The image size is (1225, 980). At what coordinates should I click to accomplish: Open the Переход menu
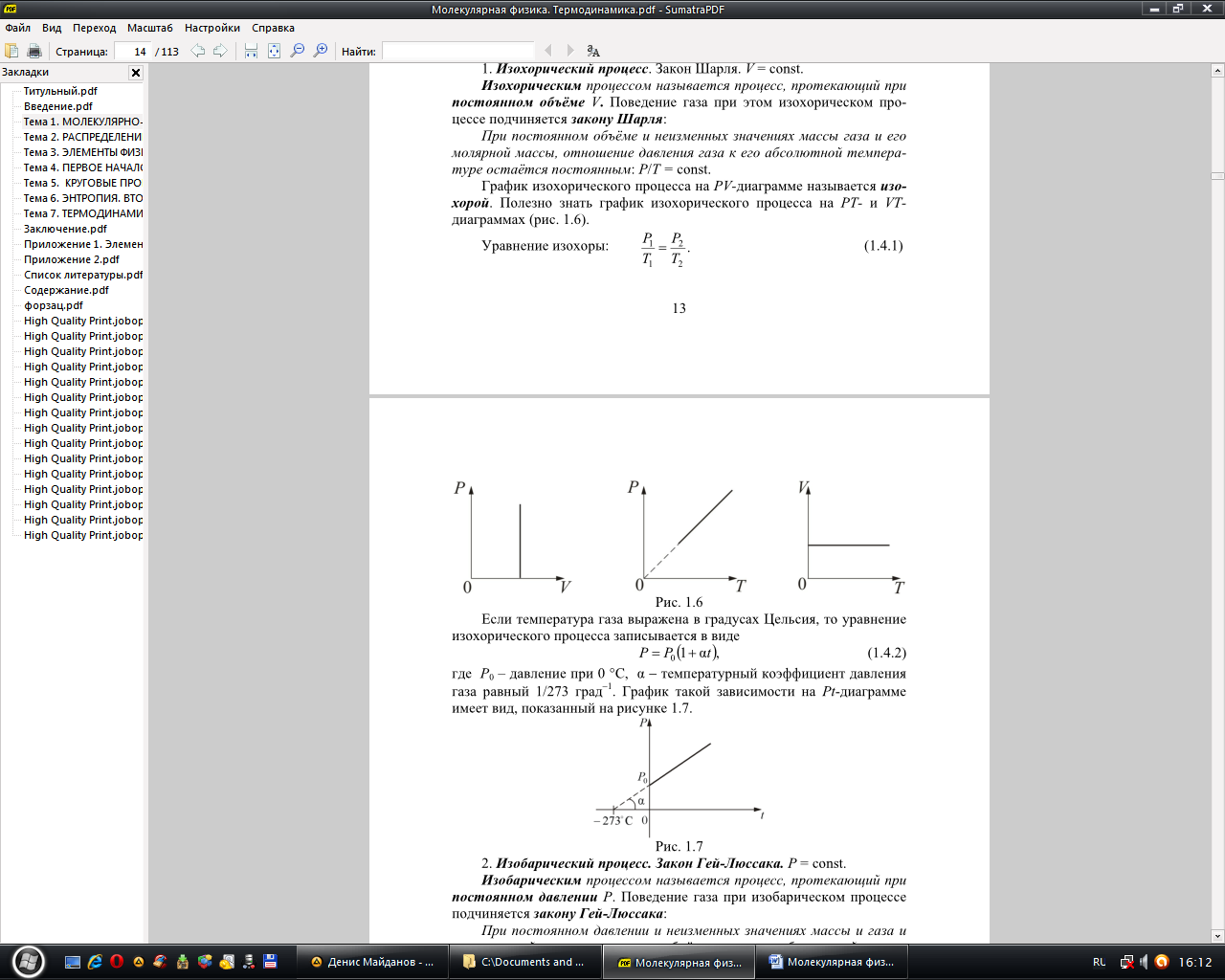(94, 28)
